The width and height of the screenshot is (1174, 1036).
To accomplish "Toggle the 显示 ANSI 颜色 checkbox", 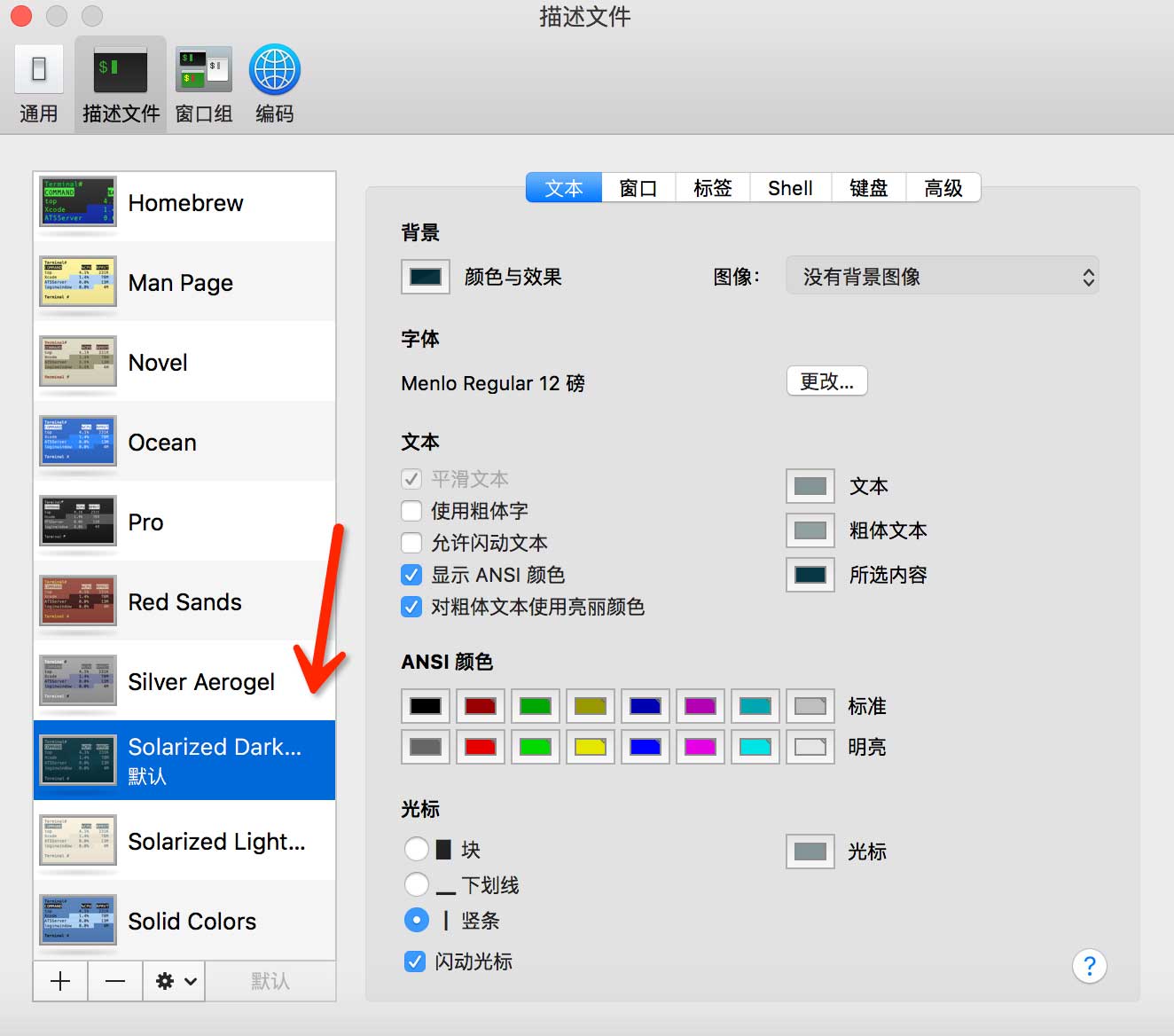I will (411, 575).
